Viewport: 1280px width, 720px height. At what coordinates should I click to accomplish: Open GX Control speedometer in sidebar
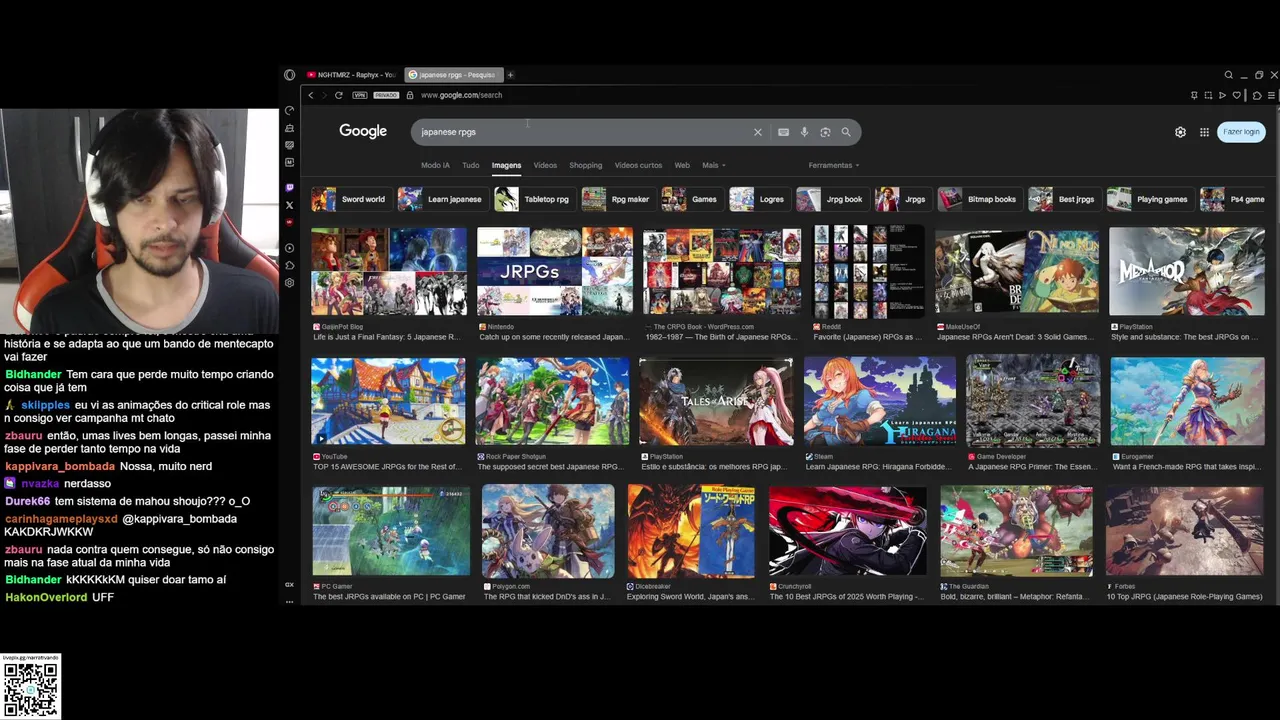(x=290, y=111)
